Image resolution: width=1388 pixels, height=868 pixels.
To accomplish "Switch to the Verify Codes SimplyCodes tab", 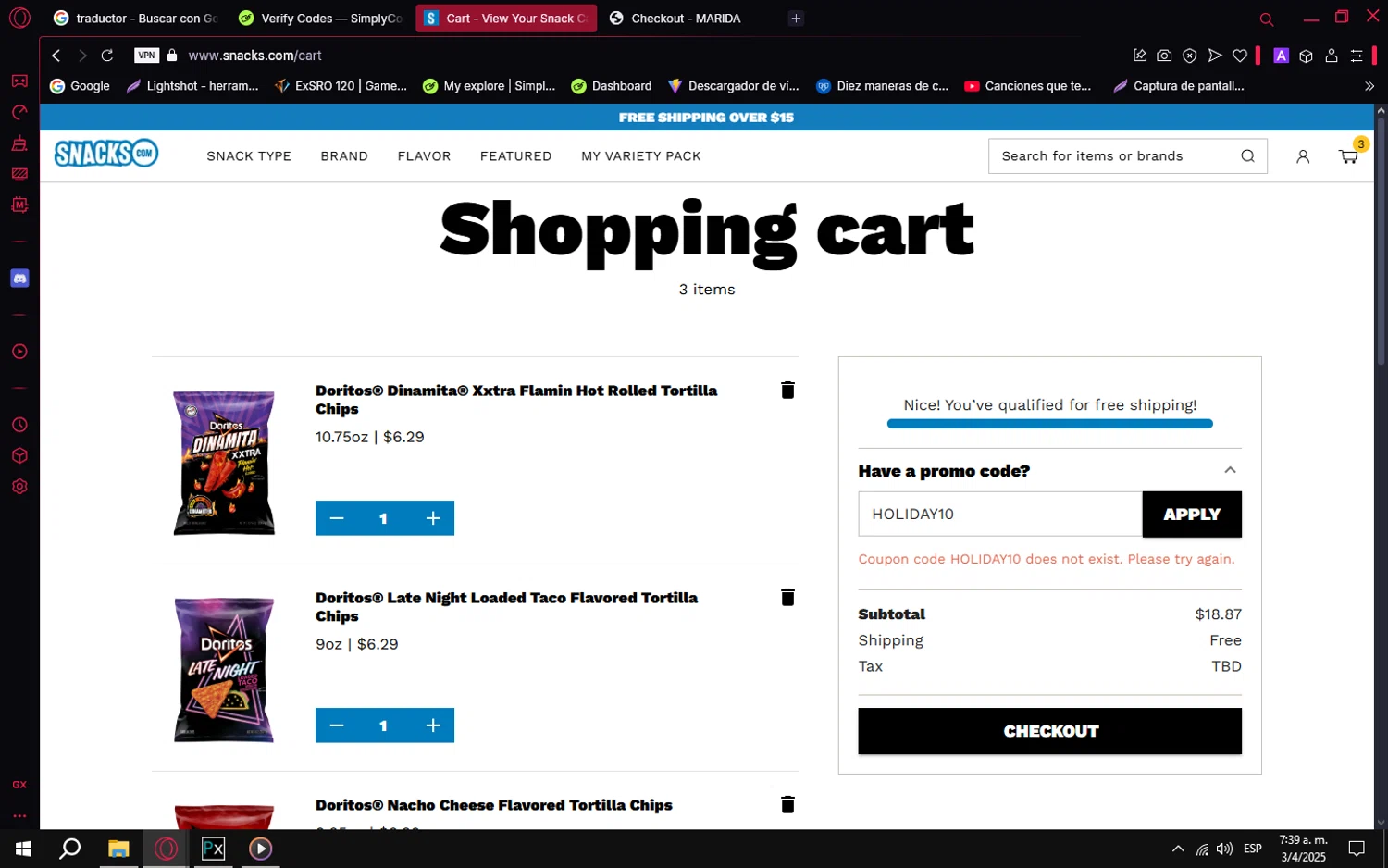I will click(320, 18).
